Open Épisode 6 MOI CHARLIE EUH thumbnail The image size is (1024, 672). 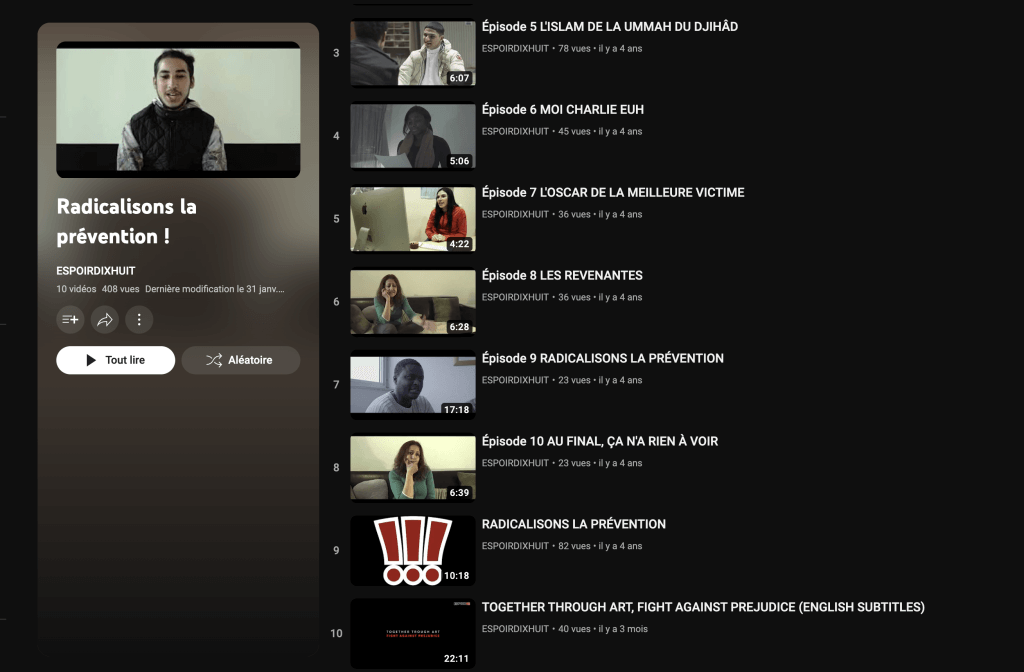pyautogui.click(x=412, y=136)
